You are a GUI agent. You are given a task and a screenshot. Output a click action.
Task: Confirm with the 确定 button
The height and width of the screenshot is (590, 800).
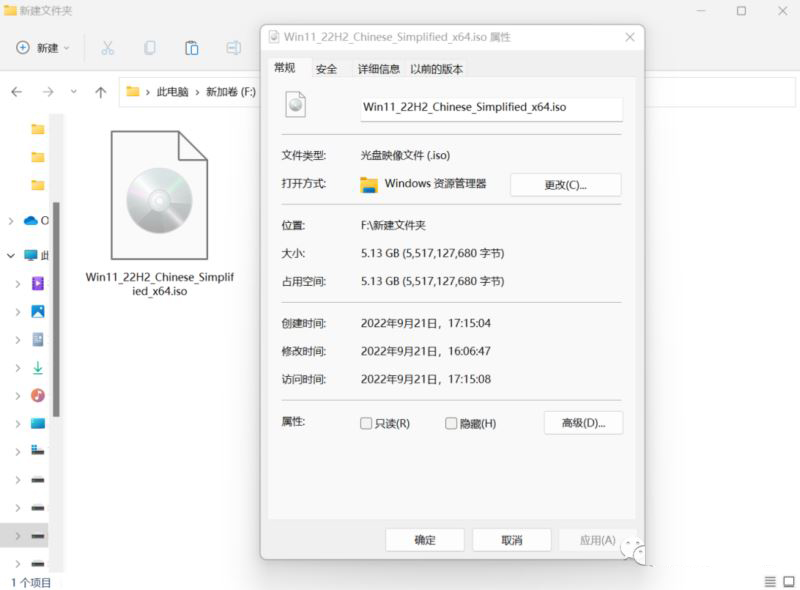coord(424,540)
